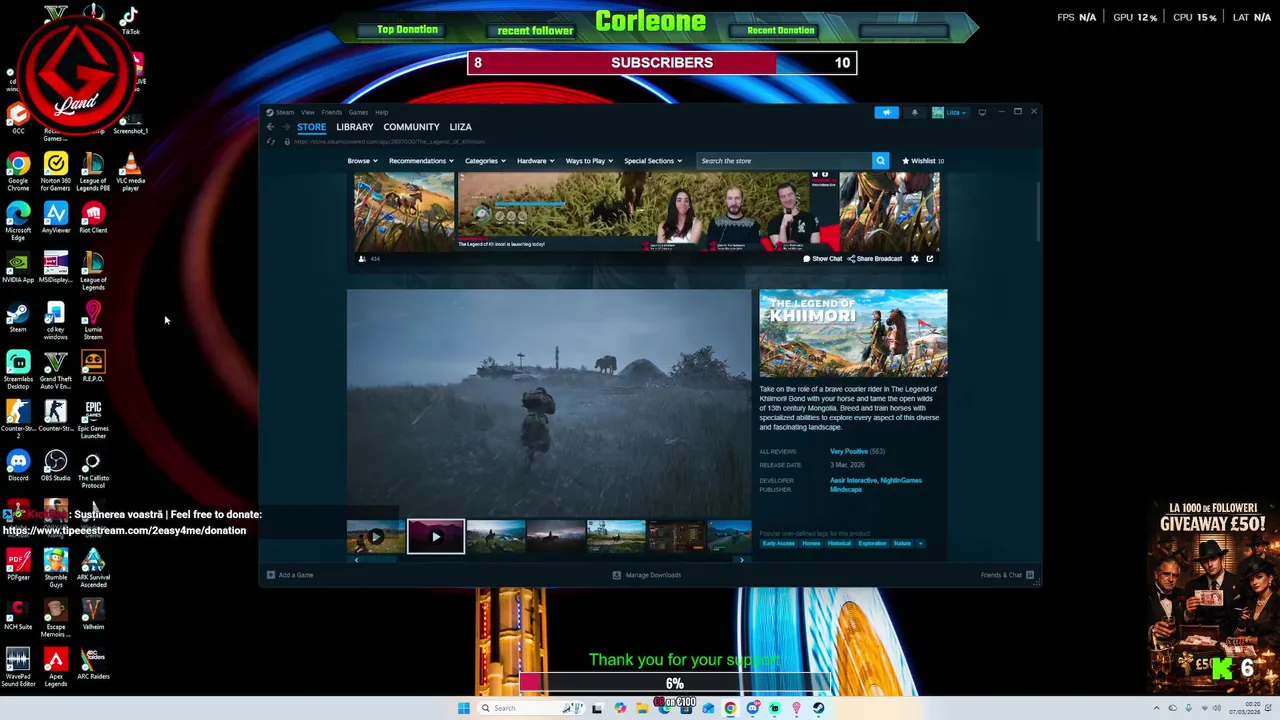Open the Categories dropdown
Viewport: 1280px width, 720px height.
tap(485, 161)
